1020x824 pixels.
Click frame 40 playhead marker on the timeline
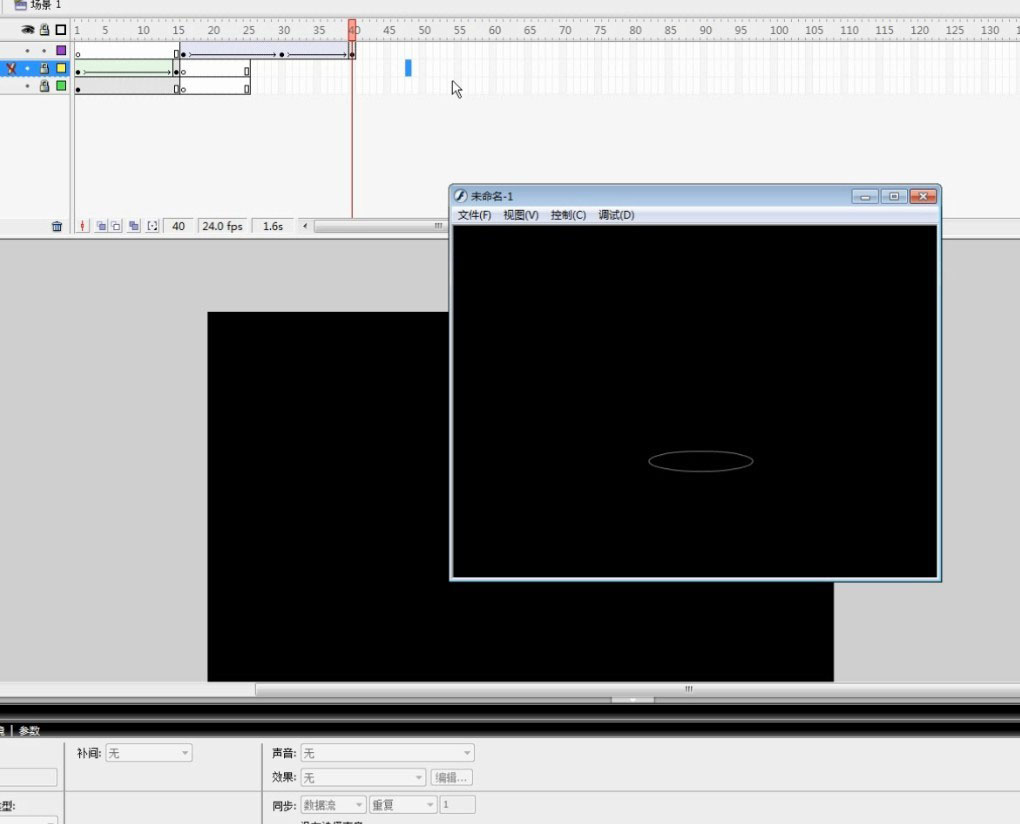tap(352, 30)
